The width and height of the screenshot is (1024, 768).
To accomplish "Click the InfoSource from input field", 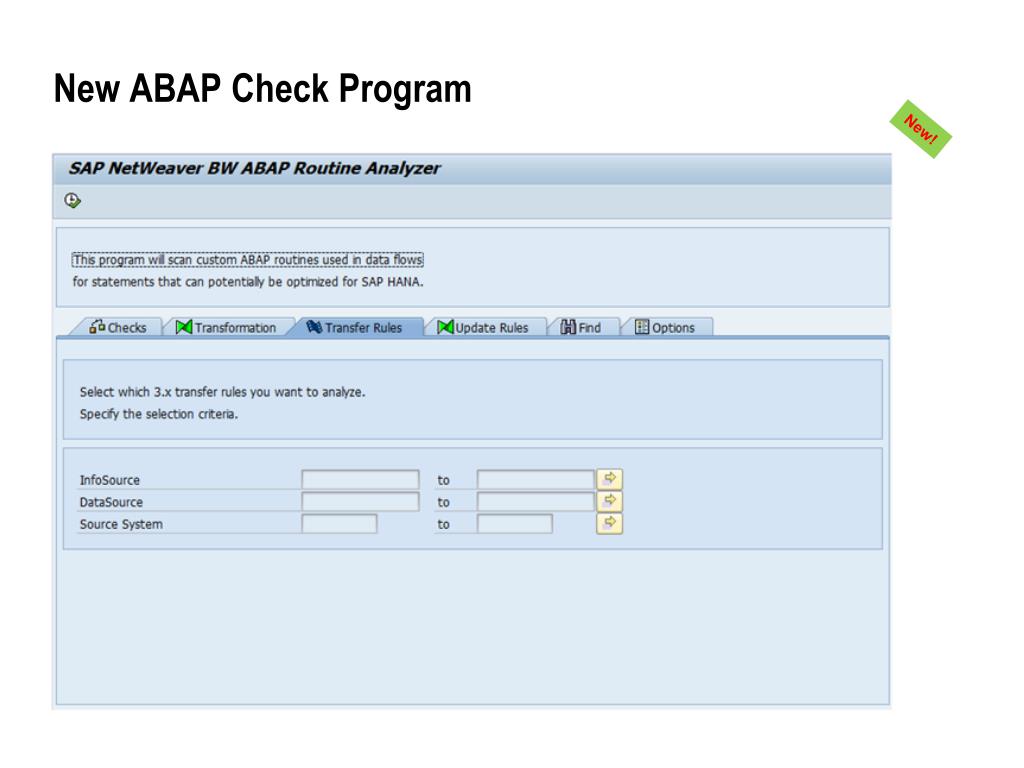I will pyautogui.click(x=360, y=479).
